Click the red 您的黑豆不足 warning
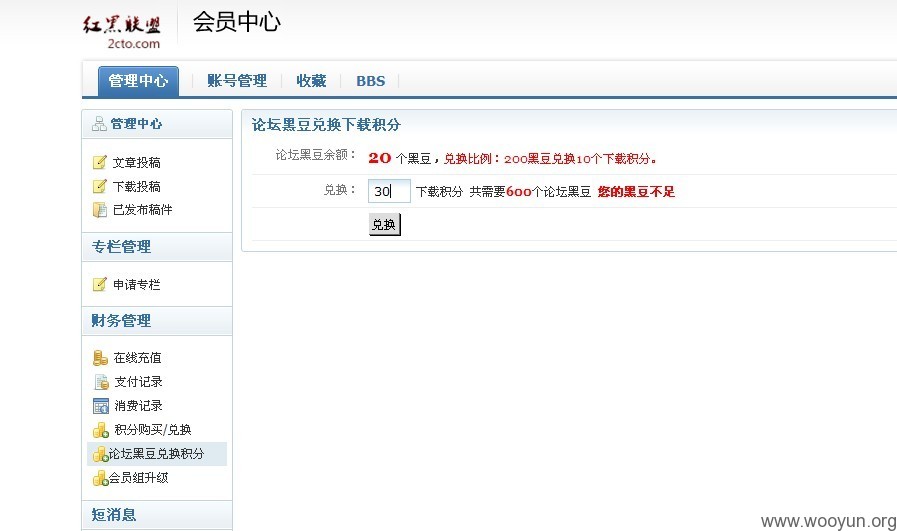897x531 pixels. coord(636,192)
